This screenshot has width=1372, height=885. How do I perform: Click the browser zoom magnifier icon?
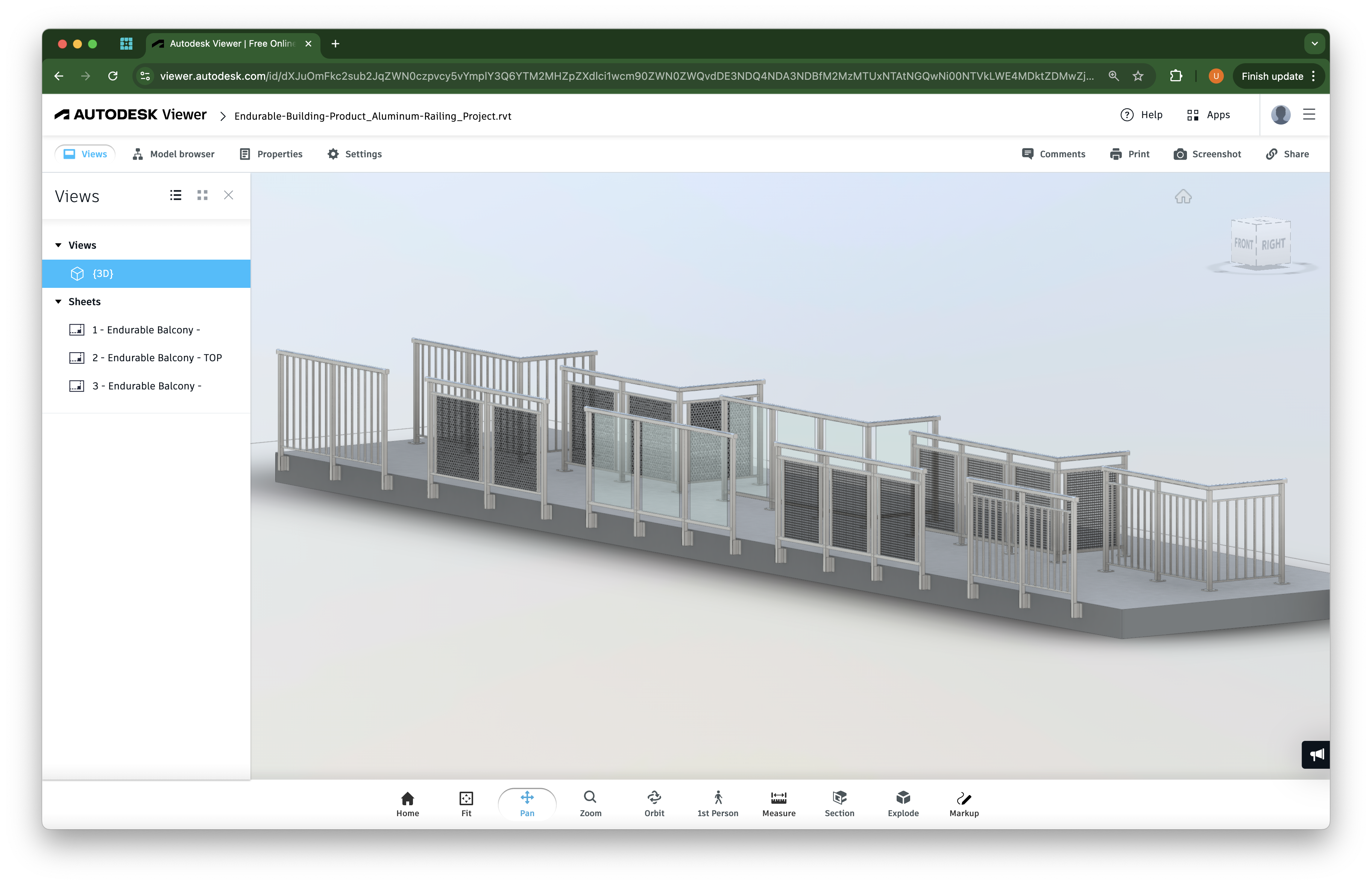pos(1113,76)
